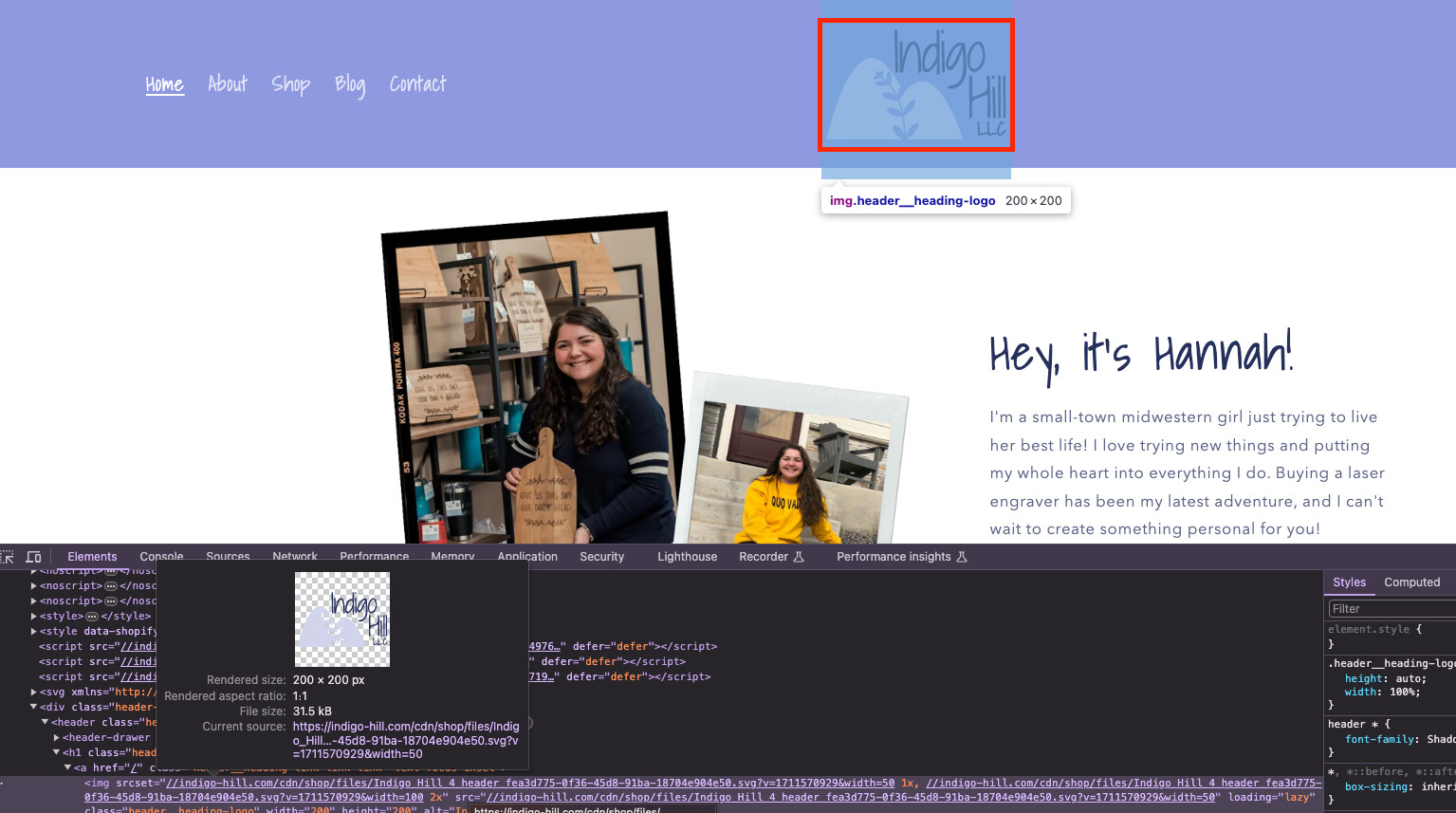This screenshot has height=813, width=1456.
Task: Visit the Shop link in navigation
Action: point(291,84)
